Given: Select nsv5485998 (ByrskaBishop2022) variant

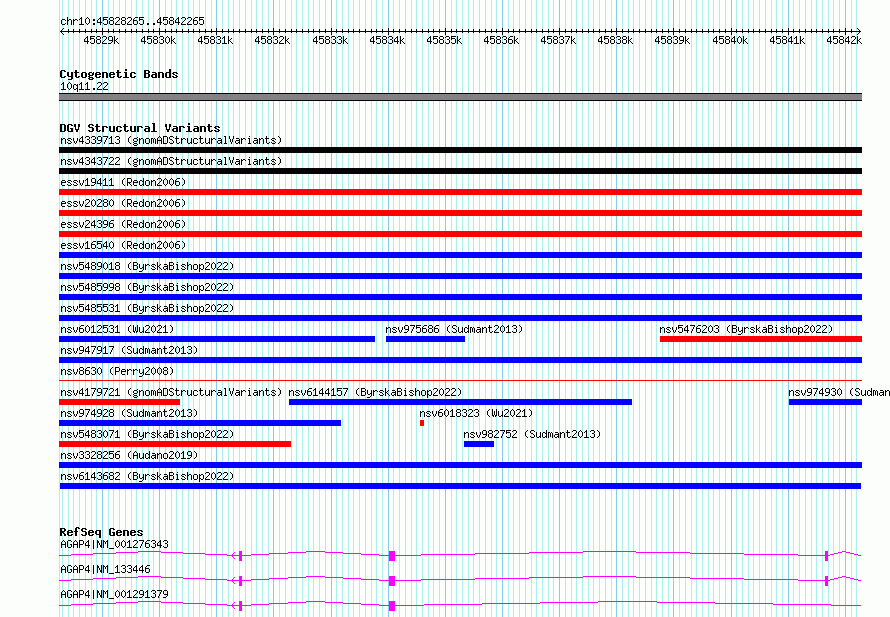Looking at the screenshot, I should tap(147, 287).
